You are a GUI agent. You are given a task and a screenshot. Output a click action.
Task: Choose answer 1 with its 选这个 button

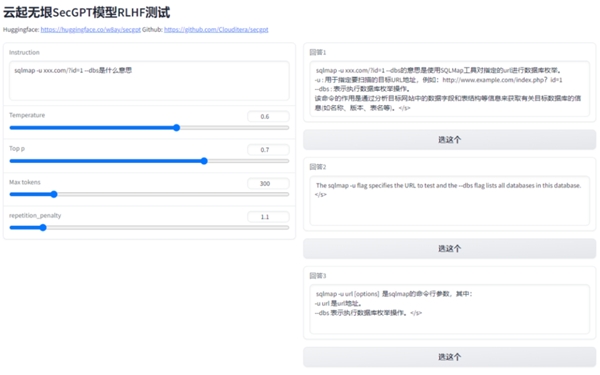450,140
